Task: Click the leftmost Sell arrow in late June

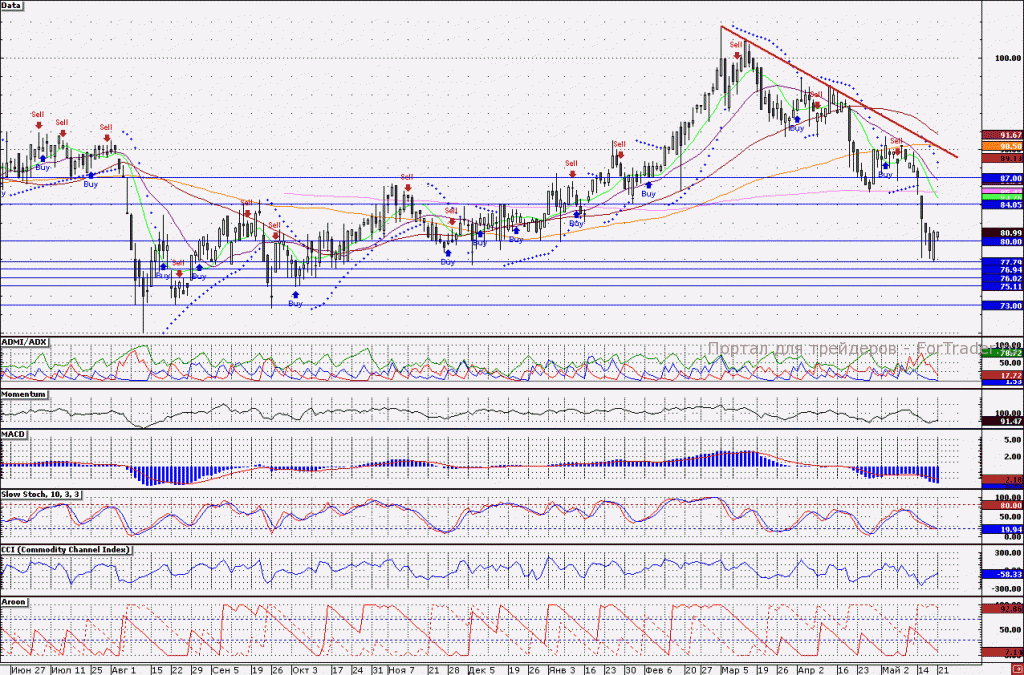Action: (x=39, y=125)
